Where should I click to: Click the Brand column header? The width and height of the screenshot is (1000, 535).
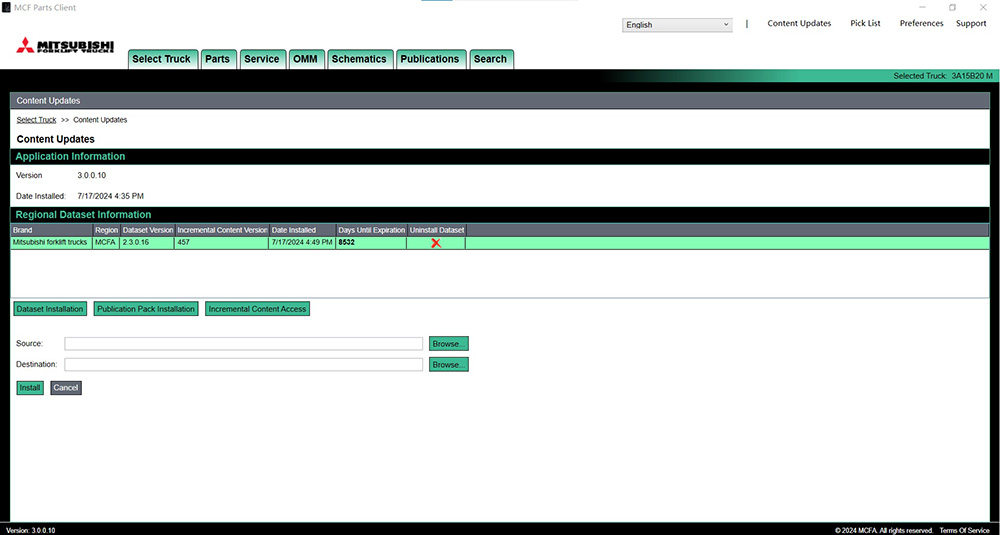click(x=52, y=230)
